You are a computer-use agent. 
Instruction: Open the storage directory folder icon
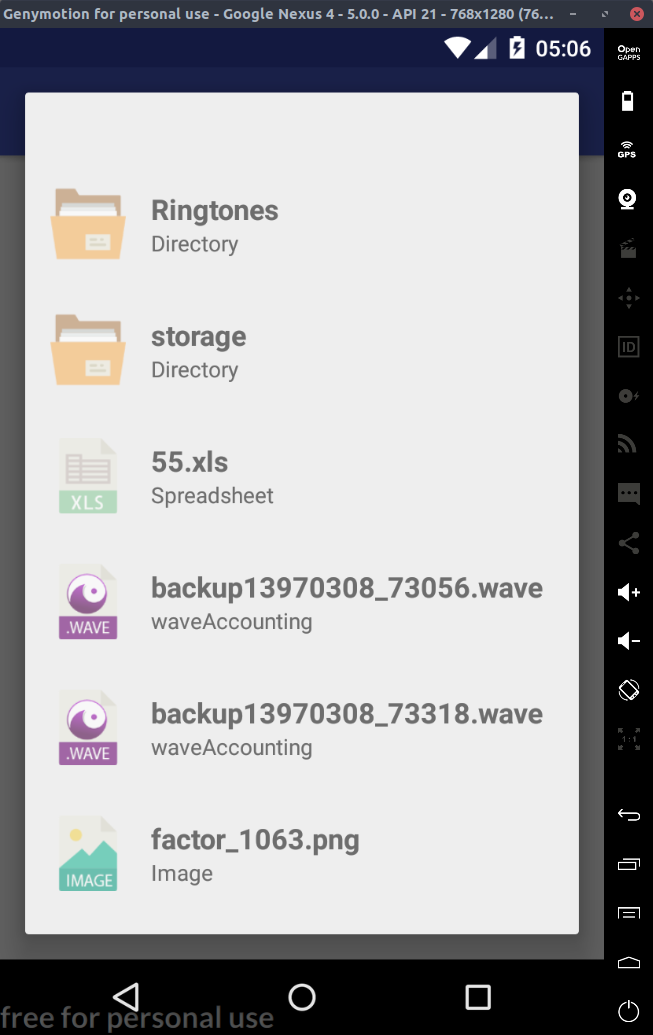pos(88,350)
